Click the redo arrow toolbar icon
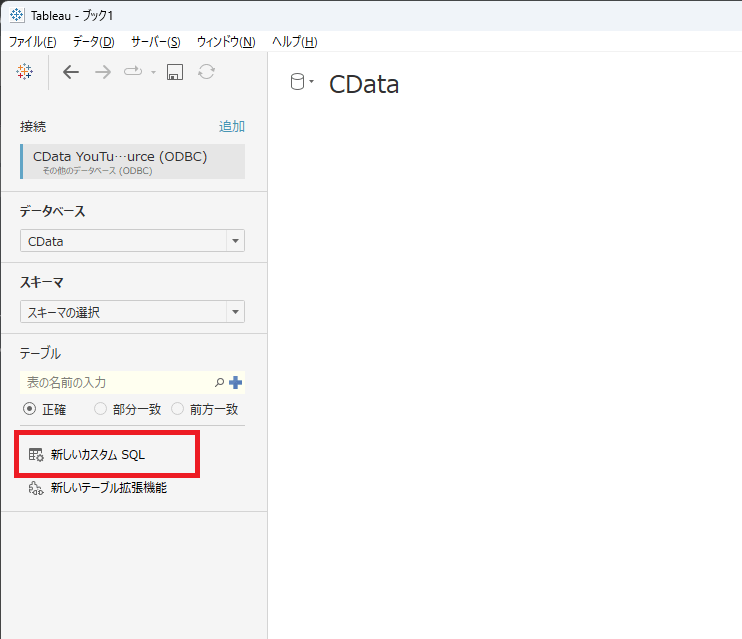The width and height of the screenshot is (742, 639). tap(133, 71)
